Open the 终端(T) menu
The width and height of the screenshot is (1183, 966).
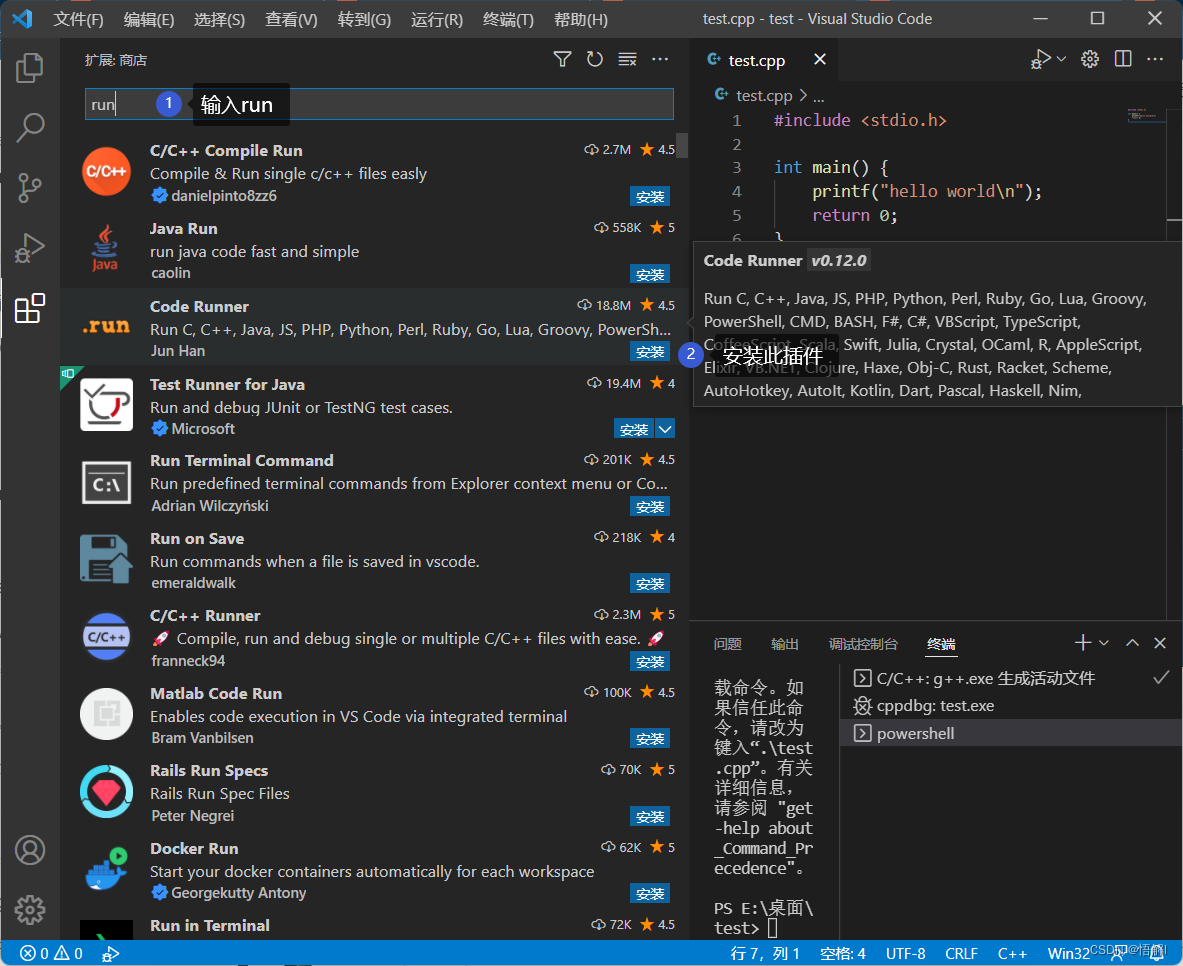[x=509, y=19]
